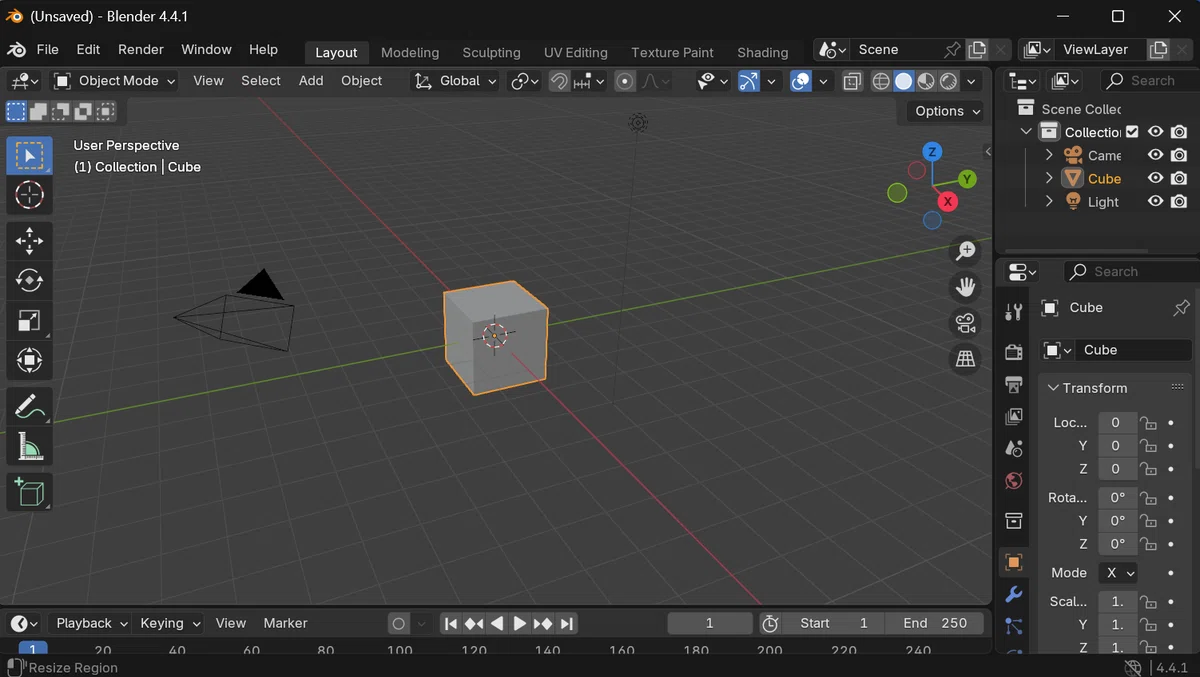The width and height of the screenshot is (1200, 677).
Task: Activate the Annotate pencil tool
Action: tap(29, 407)
